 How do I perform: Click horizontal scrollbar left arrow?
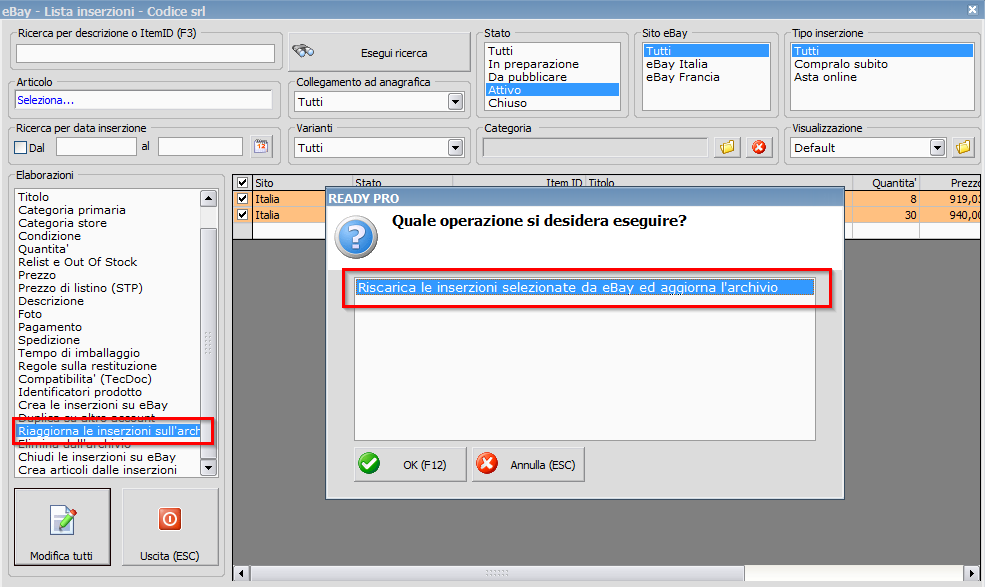[242, 573]
